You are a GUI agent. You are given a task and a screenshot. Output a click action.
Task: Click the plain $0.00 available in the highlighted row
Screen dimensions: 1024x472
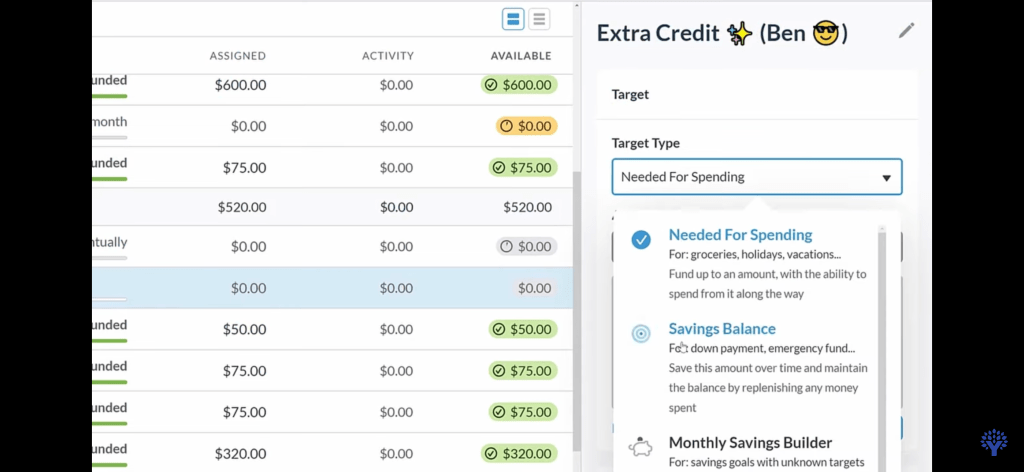pos(534,289)
